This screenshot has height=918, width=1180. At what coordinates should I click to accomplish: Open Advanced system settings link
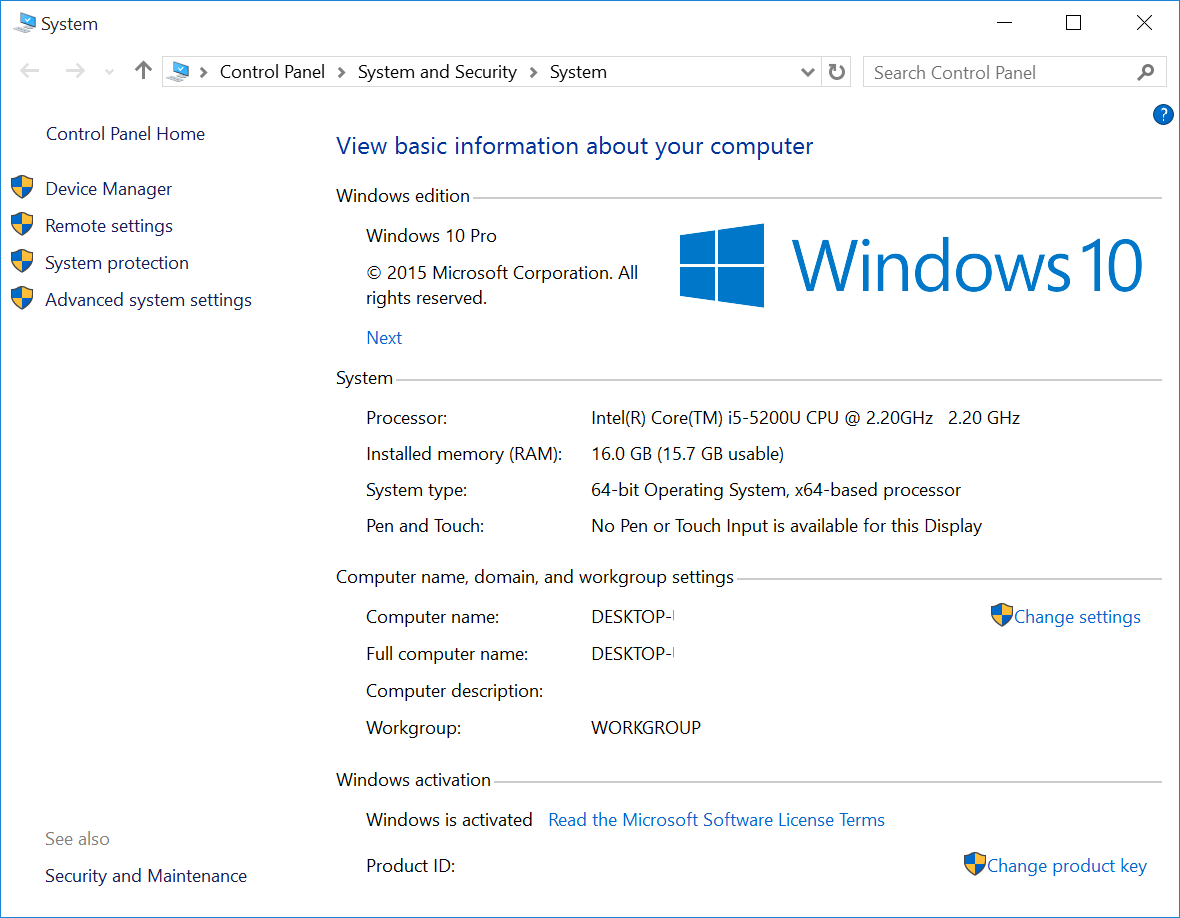point(148,299)
